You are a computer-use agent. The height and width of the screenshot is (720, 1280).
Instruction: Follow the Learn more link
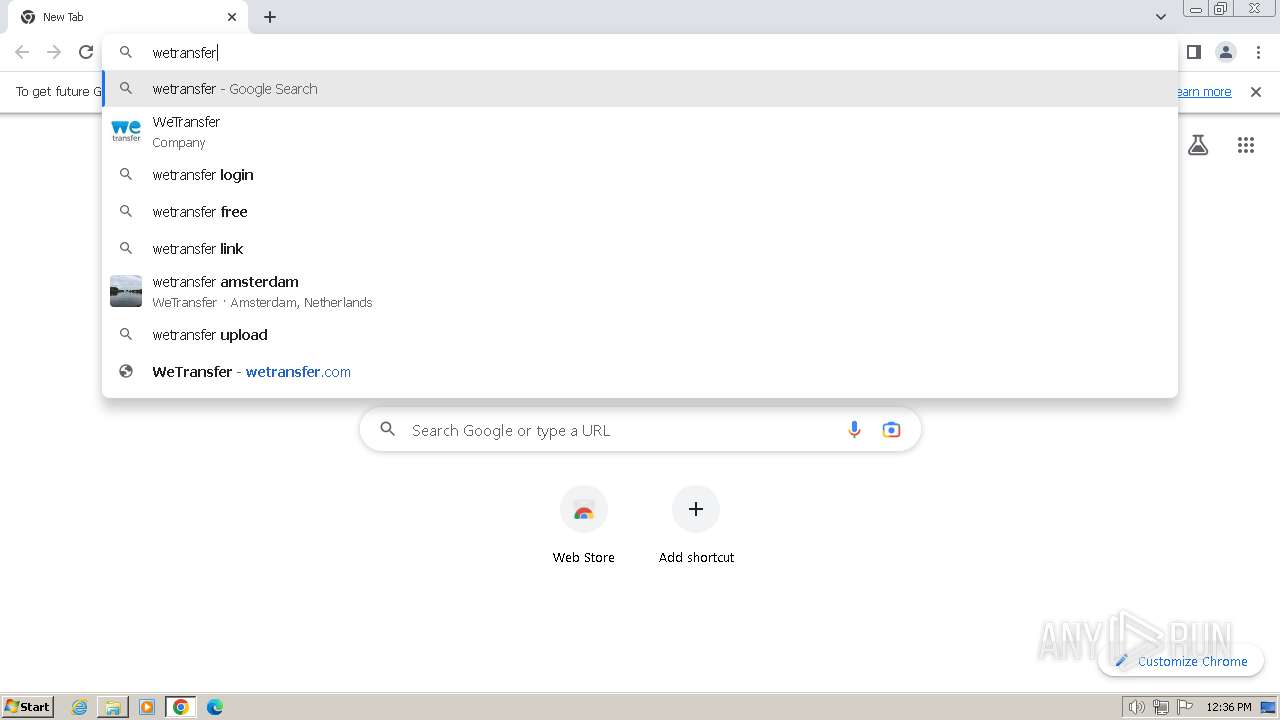click(x=1203, y=92)
